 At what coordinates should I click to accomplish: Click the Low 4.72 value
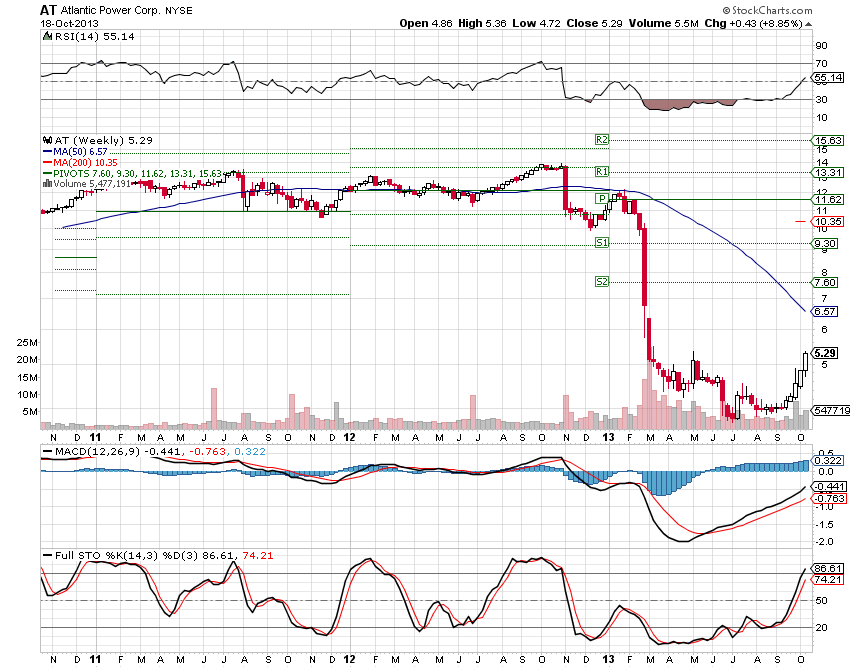pos(537,23)
